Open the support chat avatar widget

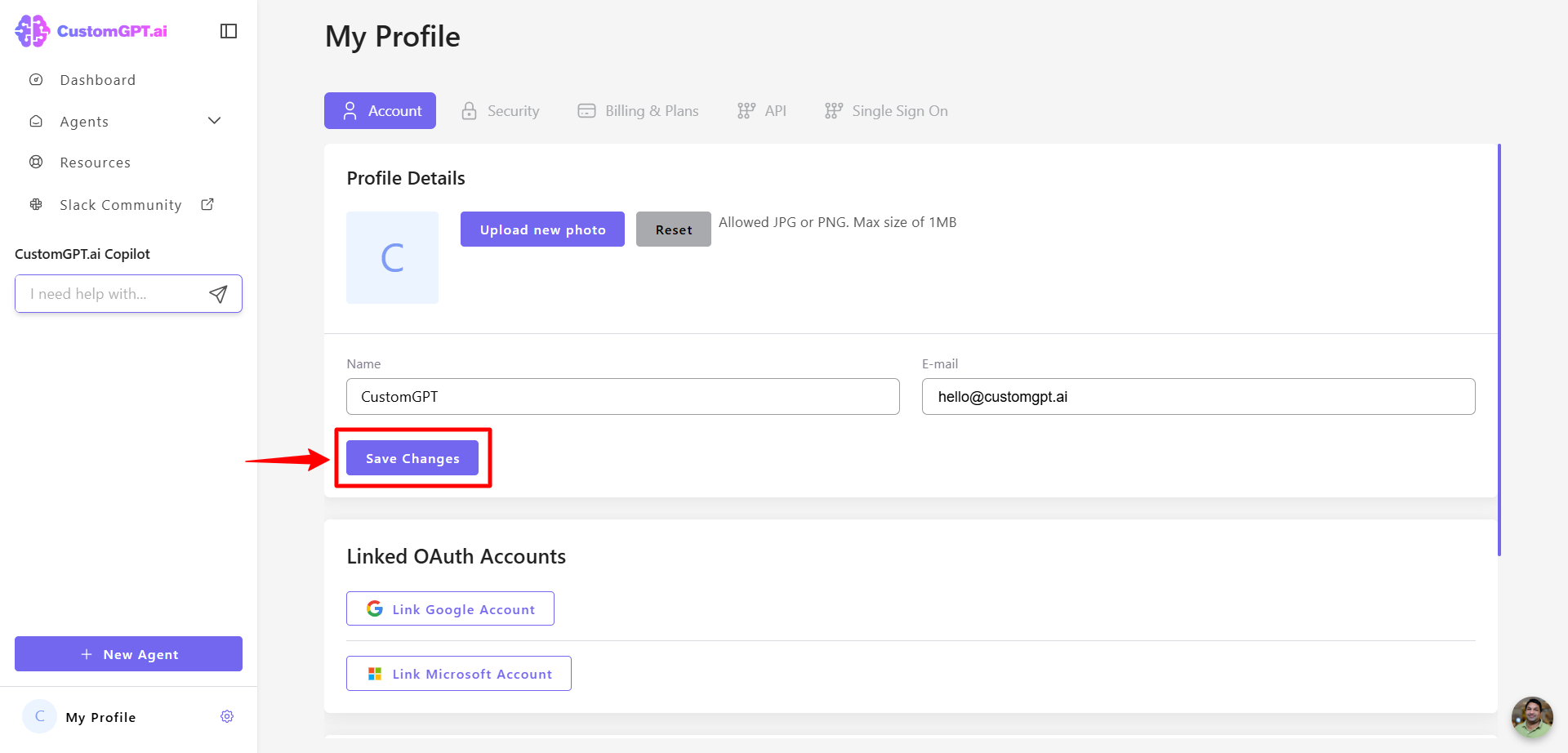coord(1532,717)
